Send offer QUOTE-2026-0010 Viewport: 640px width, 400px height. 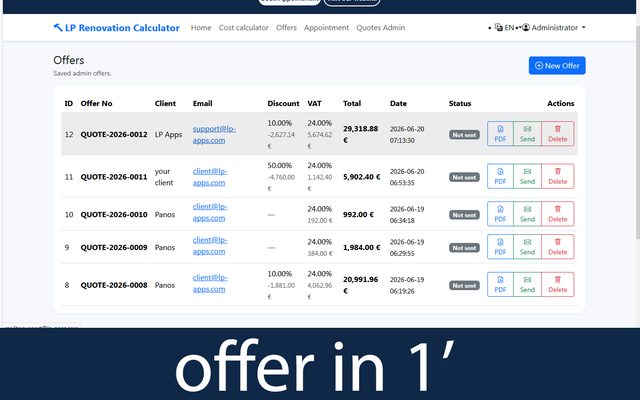[527, 214]
